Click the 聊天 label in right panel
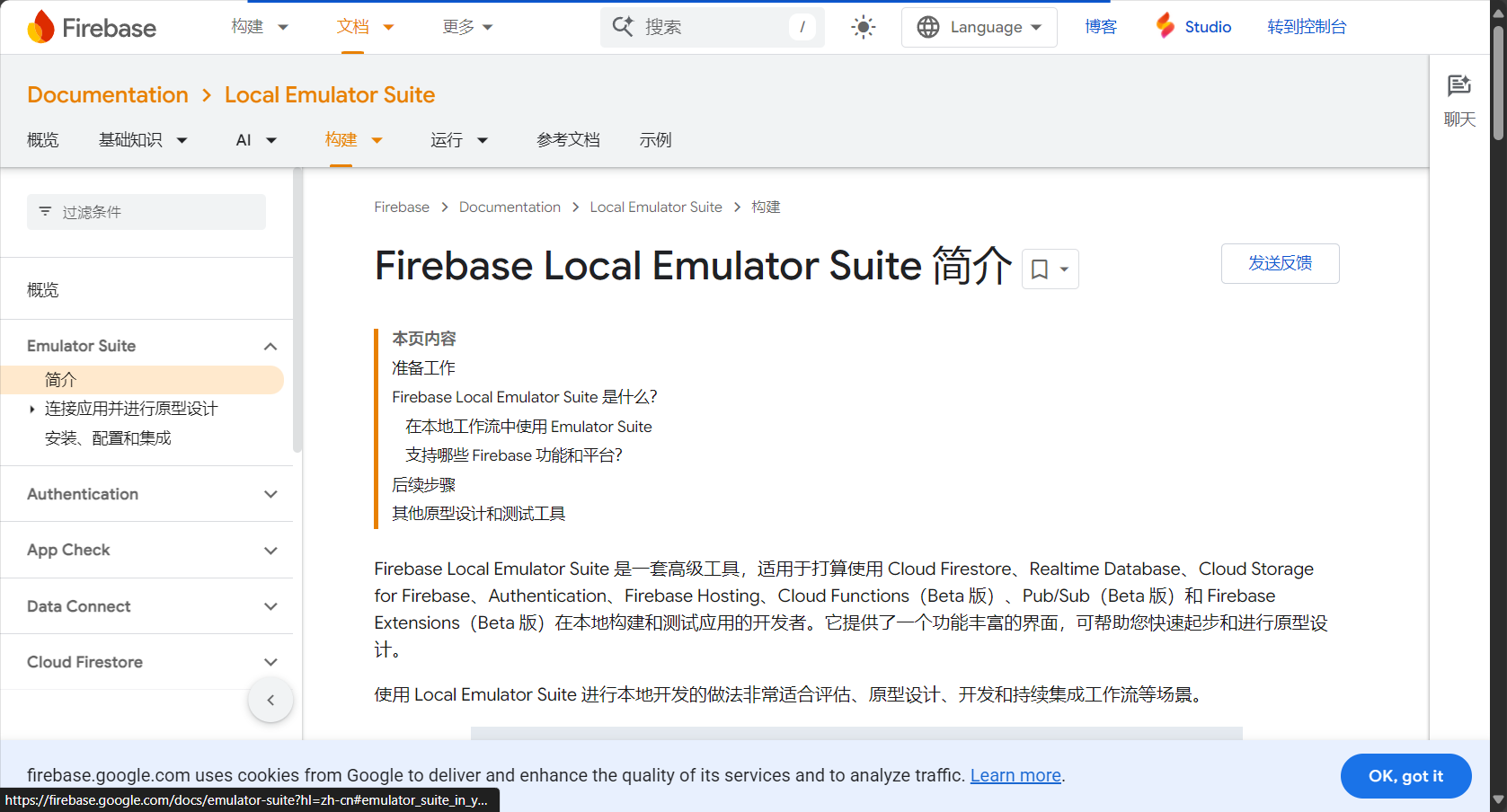 (x=1459, y=119)
